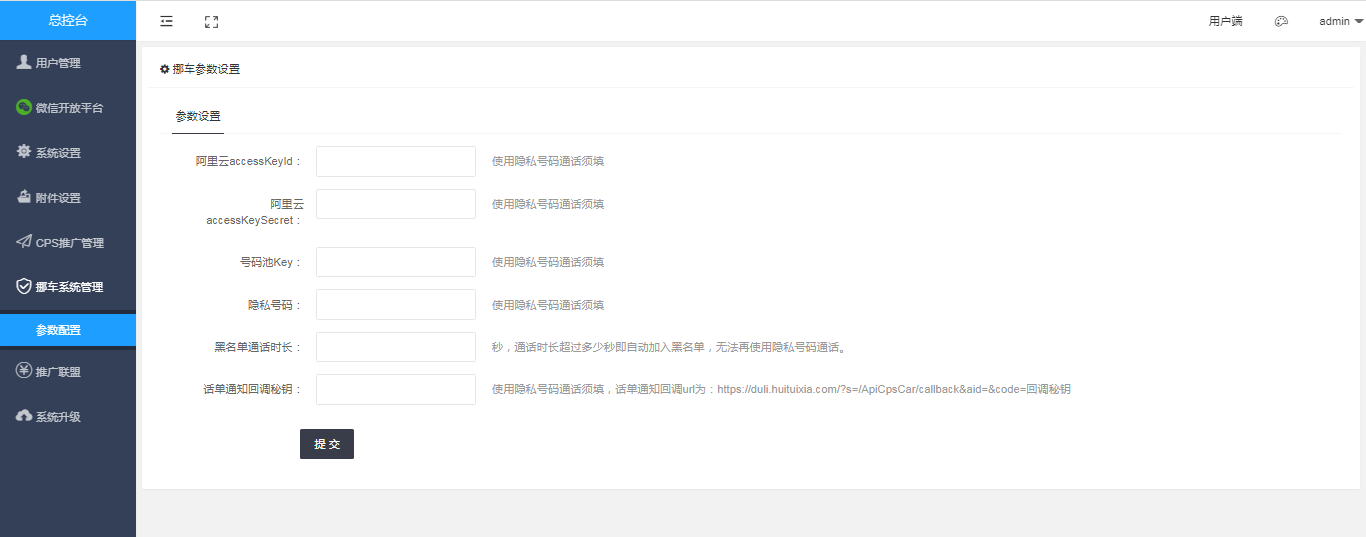1366x537 pixels.
Task: Click the 号码池Key text field
Action: click(x=395, y=262)
